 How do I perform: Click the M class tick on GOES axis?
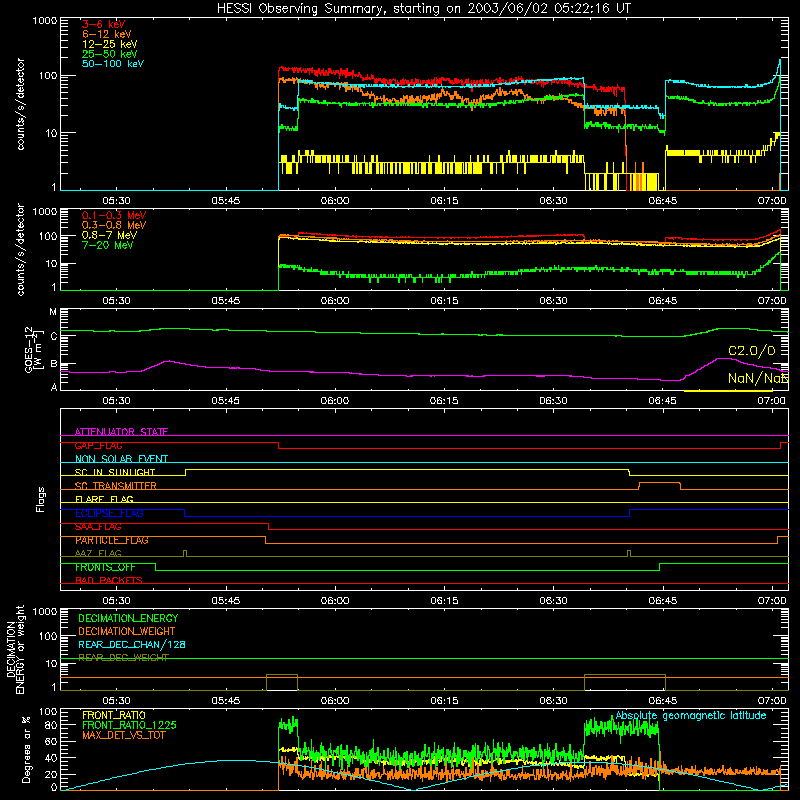coord(53,312)
